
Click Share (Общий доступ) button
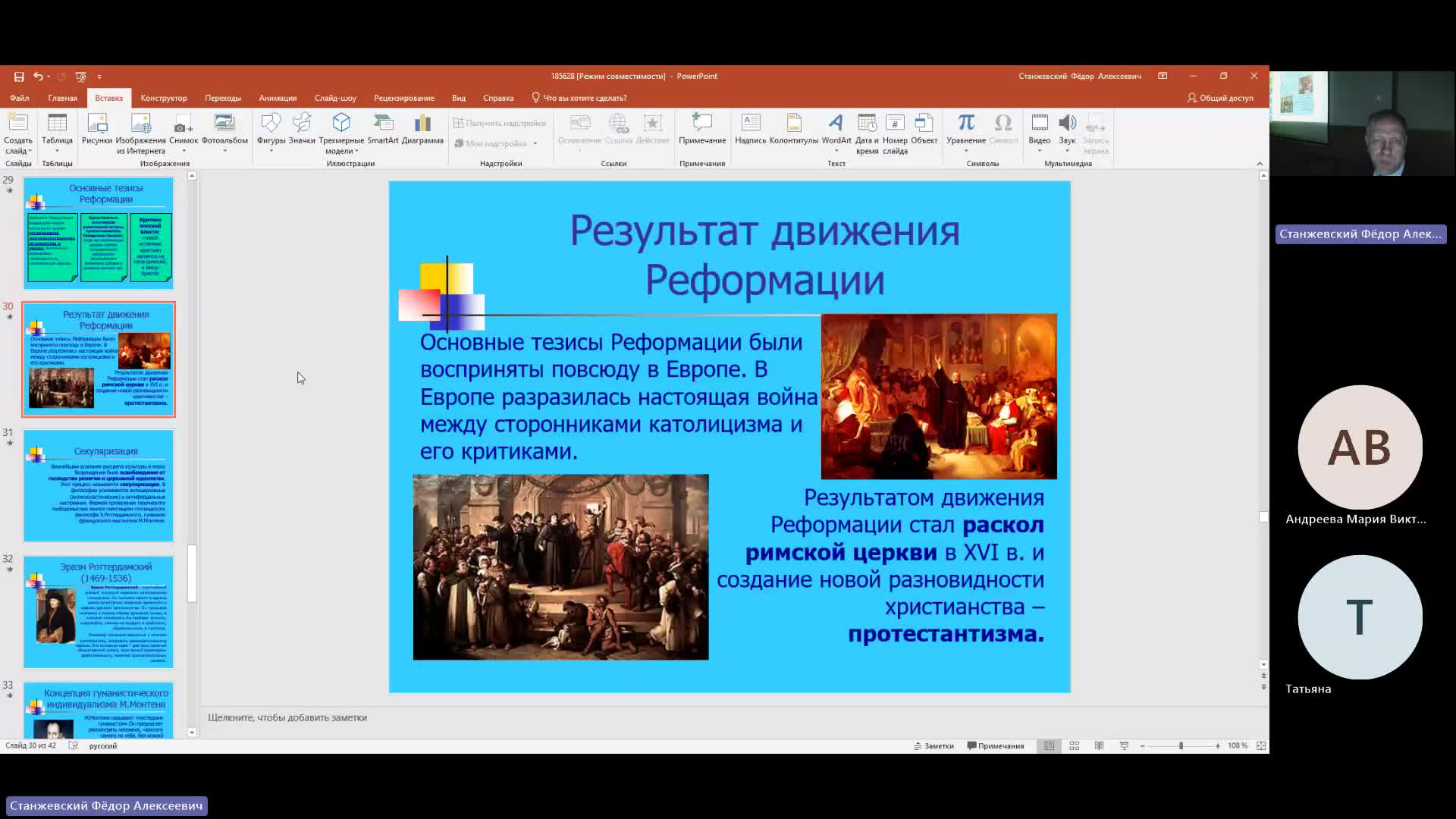tap(1221, 98)
